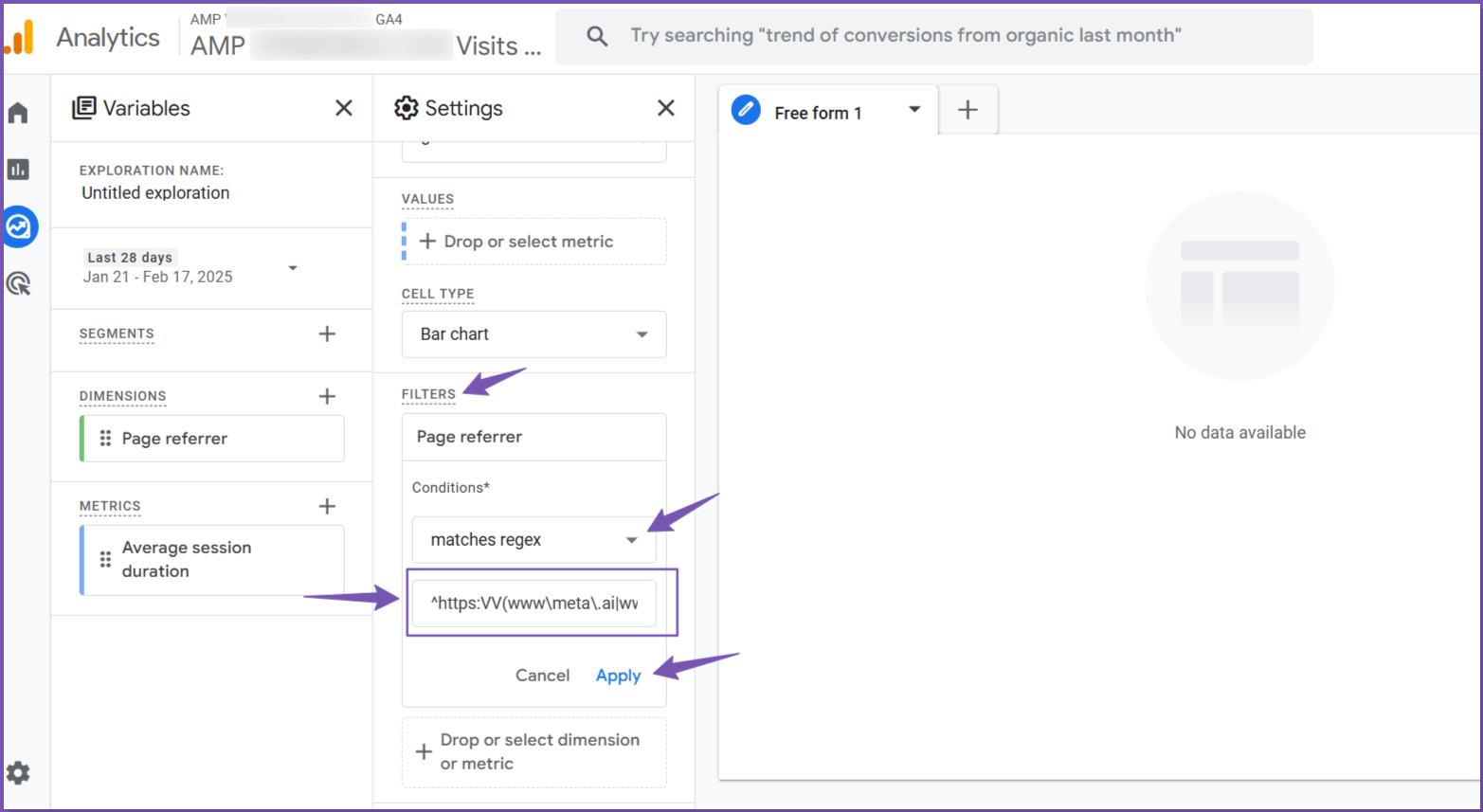Open the Advertising icon in sidebar
The image size is (1483, 812).
click(19, 283)
